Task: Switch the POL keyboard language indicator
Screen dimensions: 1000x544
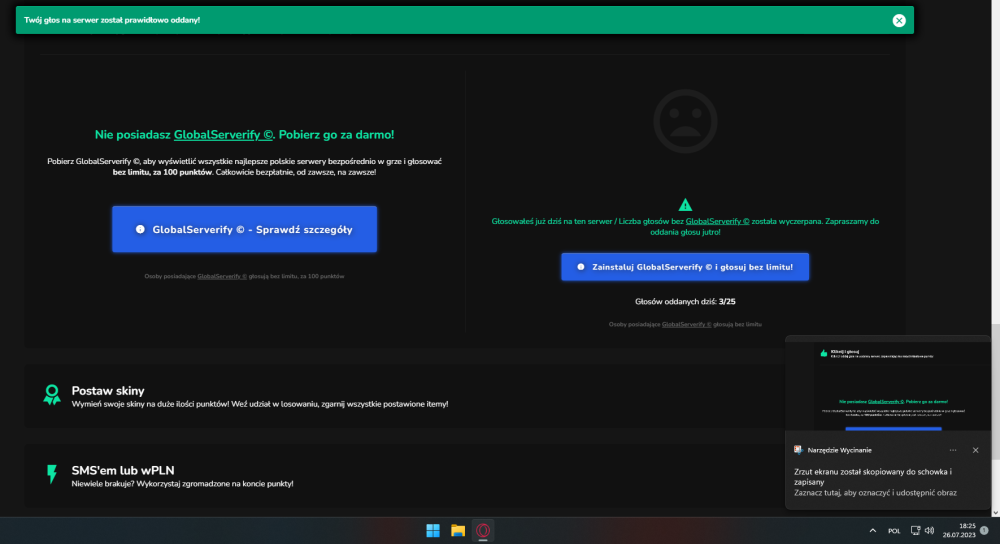Action: pos(894,531)
